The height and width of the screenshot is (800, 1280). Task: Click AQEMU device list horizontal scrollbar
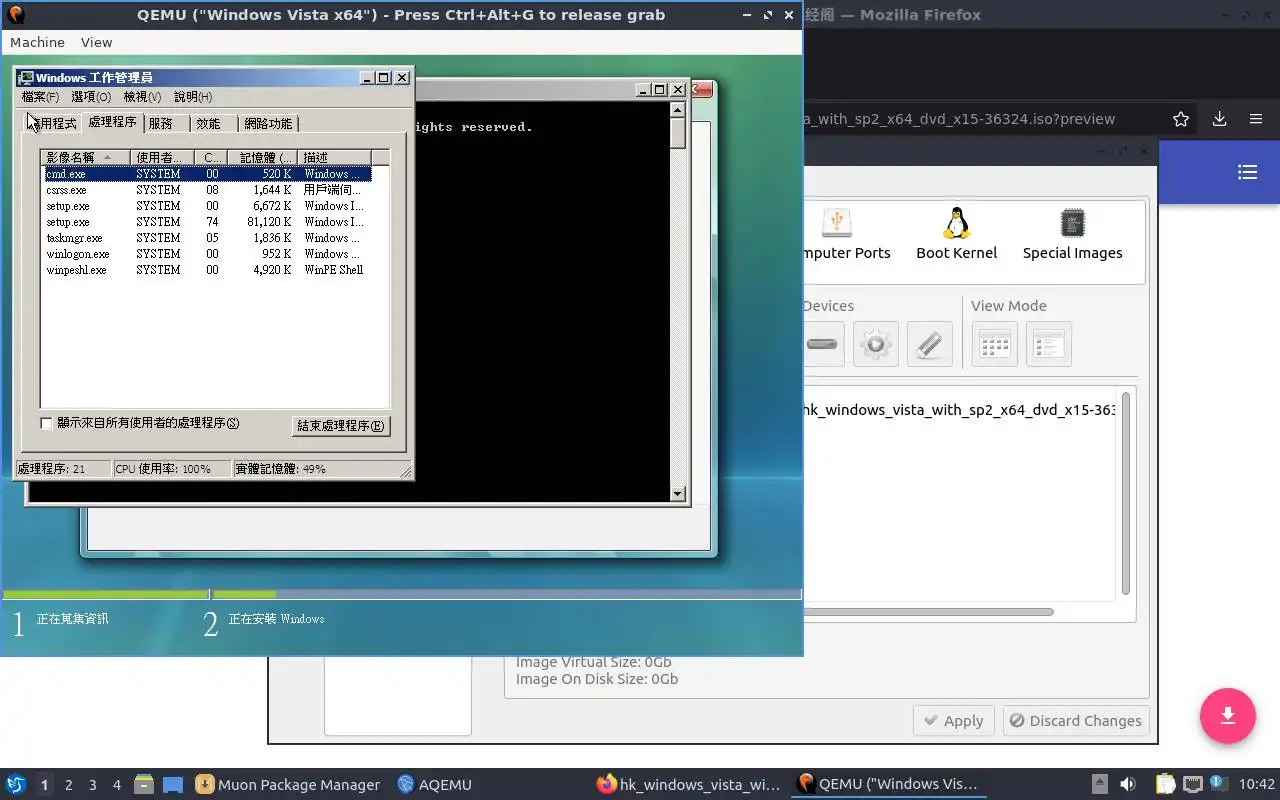(927, 612)
